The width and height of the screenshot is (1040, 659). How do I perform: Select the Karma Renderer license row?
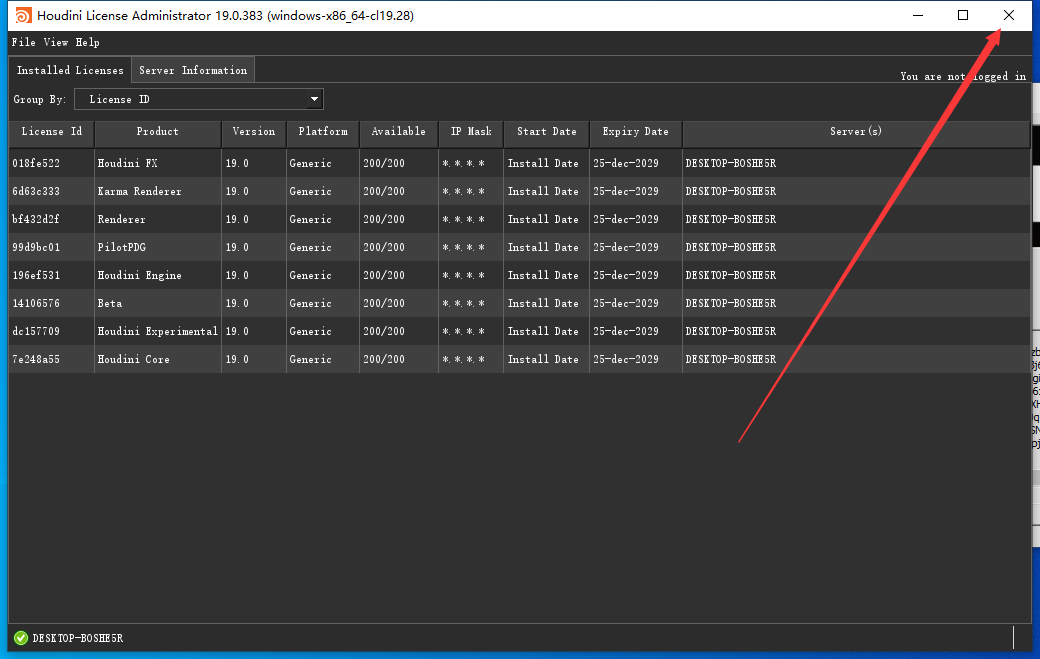(x=139, y=191)
